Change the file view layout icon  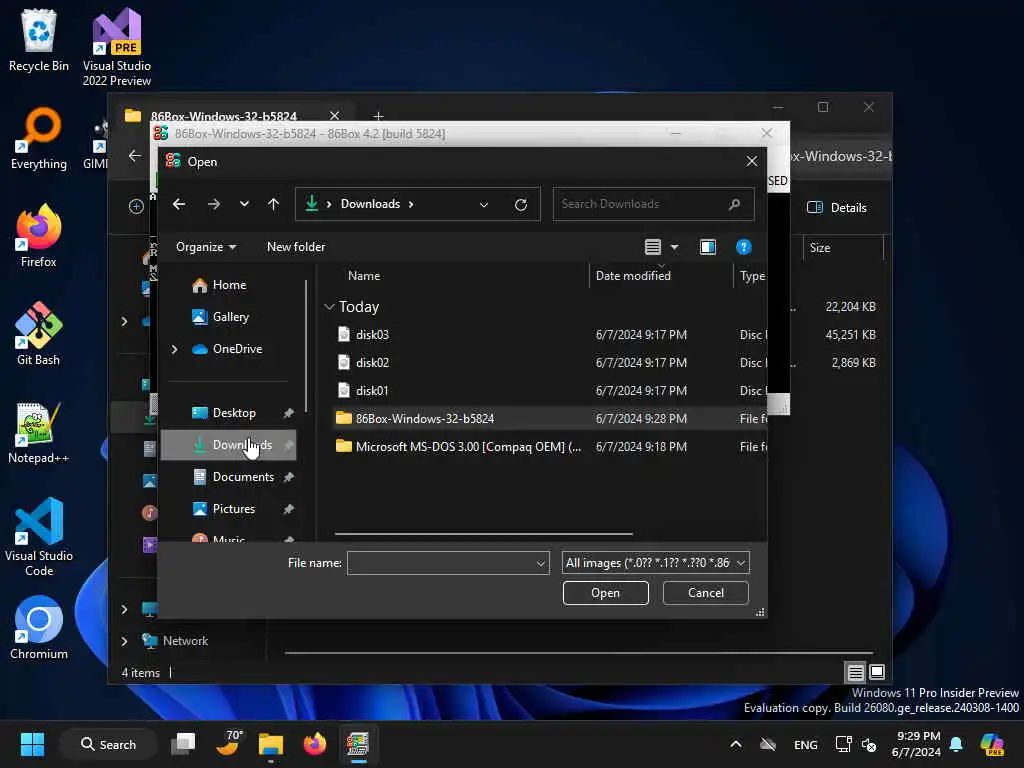[x=652, y=247]
